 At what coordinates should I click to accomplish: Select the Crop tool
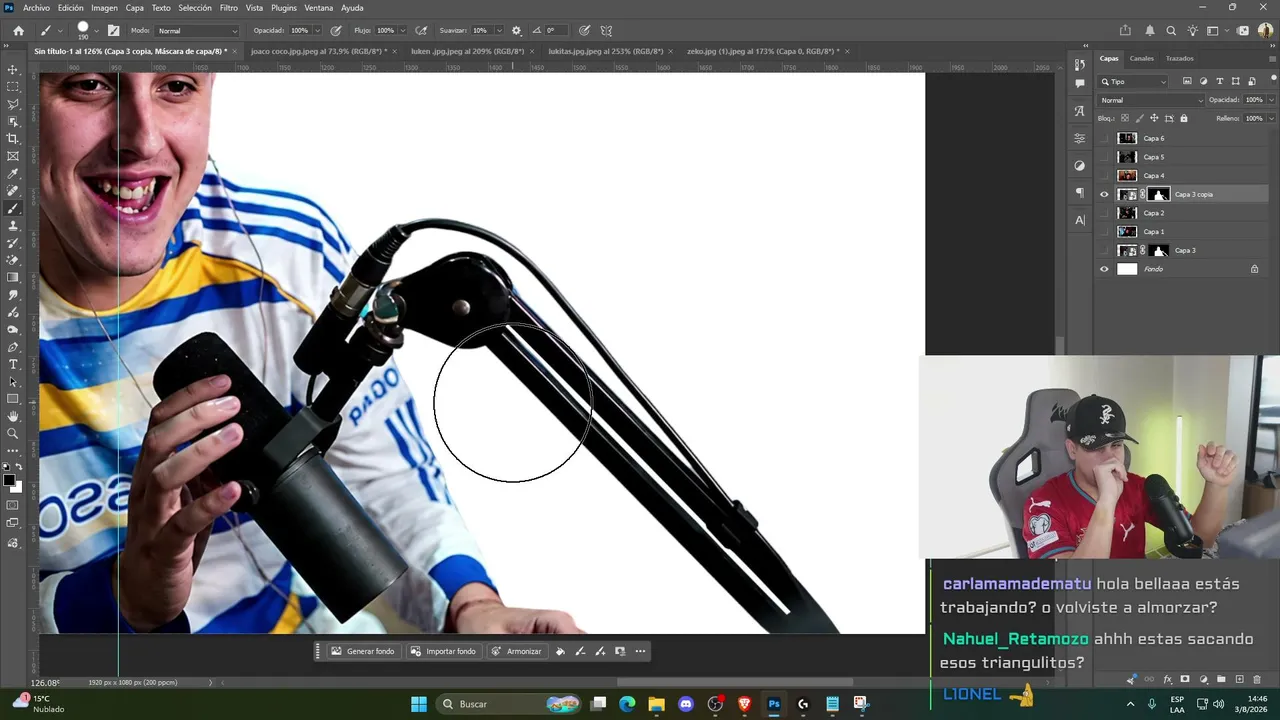pyautogui.click(x=13, y=139)
